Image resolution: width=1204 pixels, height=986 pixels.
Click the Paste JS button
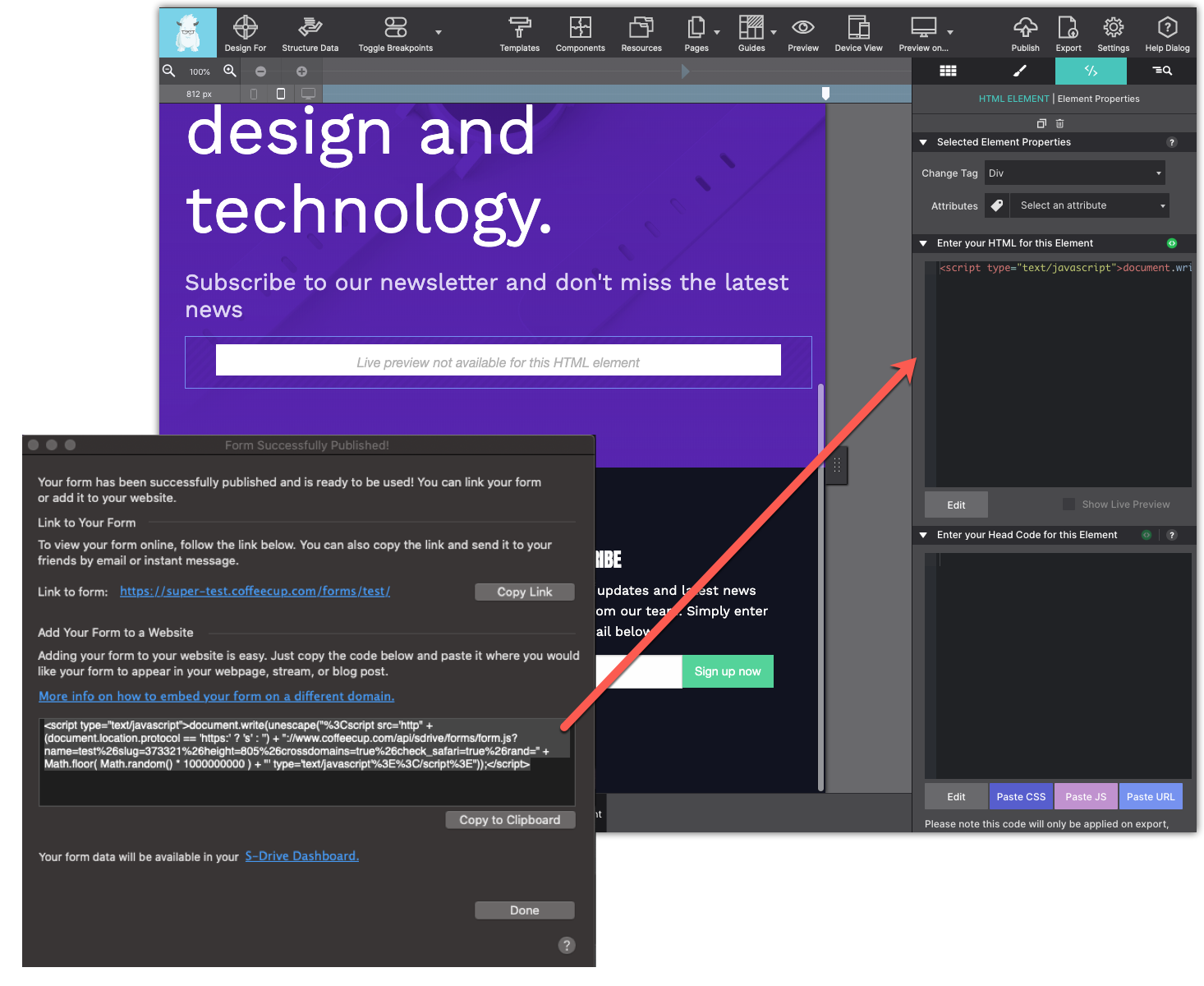pyautogui.click(x=1086, y=796)
